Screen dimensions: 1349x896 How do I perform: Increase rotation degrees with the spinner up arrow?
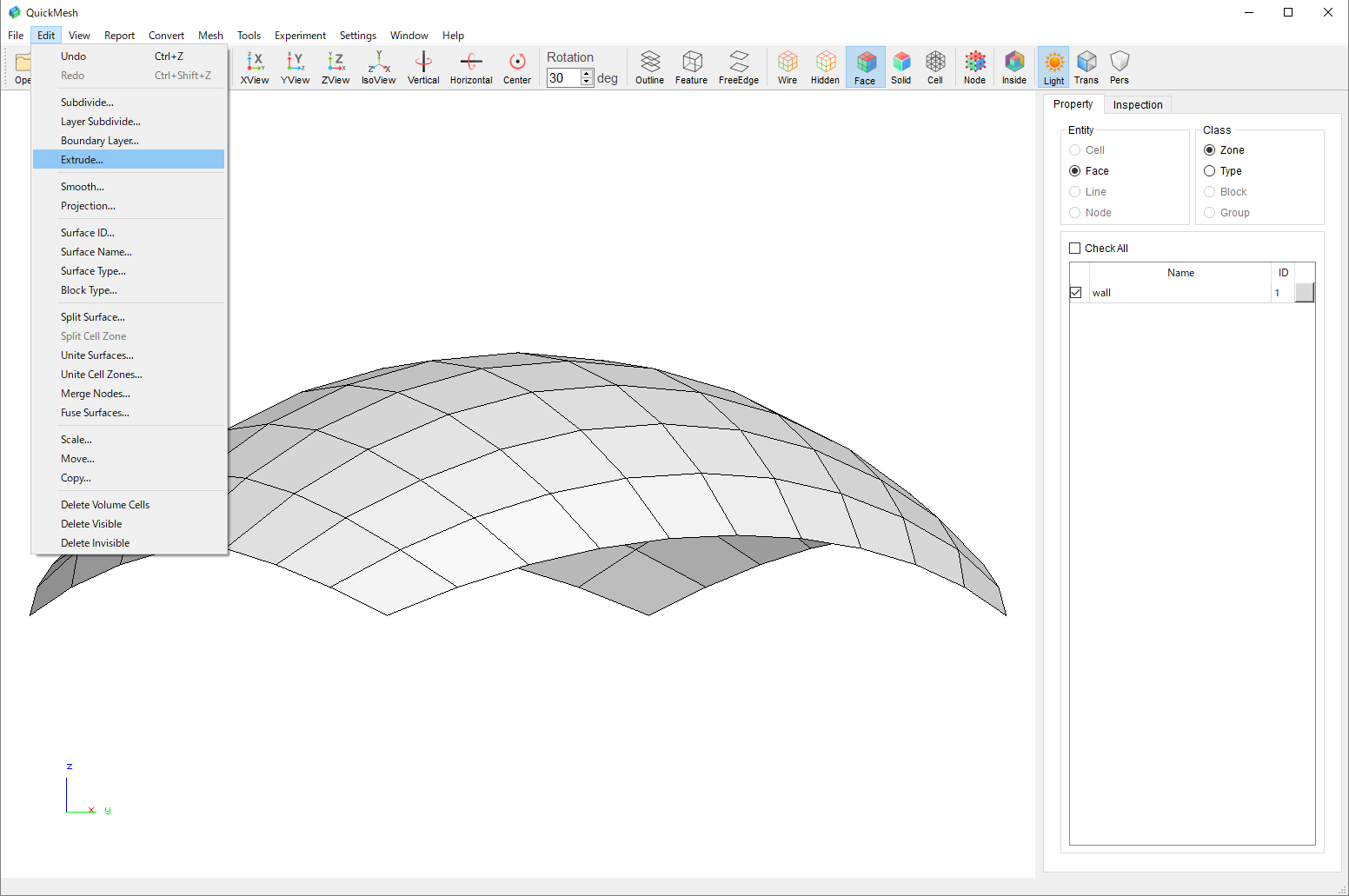click(587, 74)
